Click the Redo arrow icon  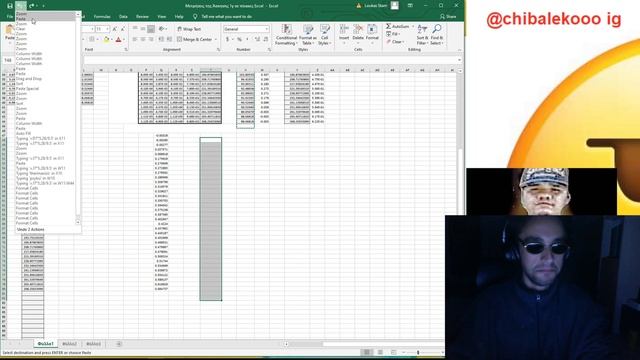(32, 6)
